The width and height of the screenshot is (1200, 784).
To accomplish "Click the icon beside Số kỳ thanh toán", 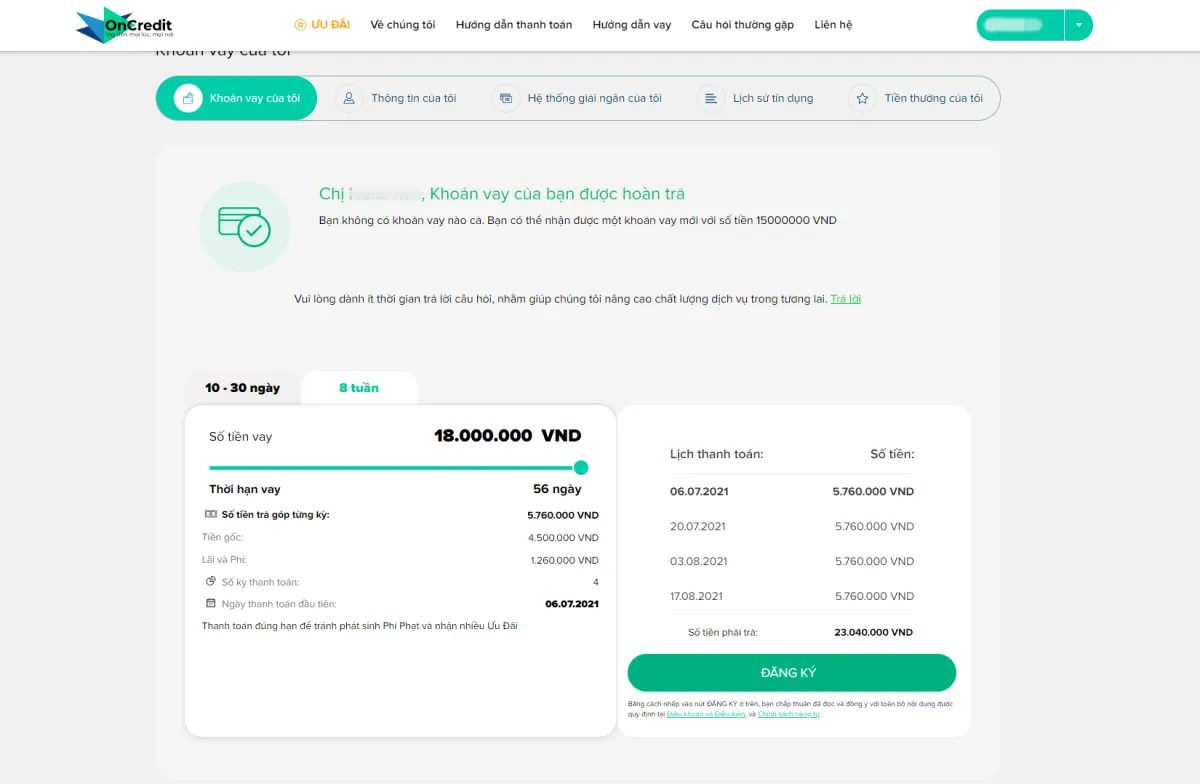I will point(211,581).
